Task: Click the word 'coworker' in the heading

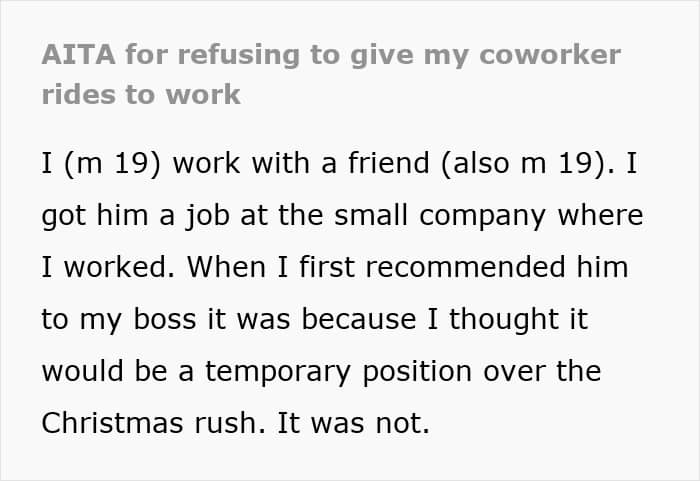Action: point(550,55)
